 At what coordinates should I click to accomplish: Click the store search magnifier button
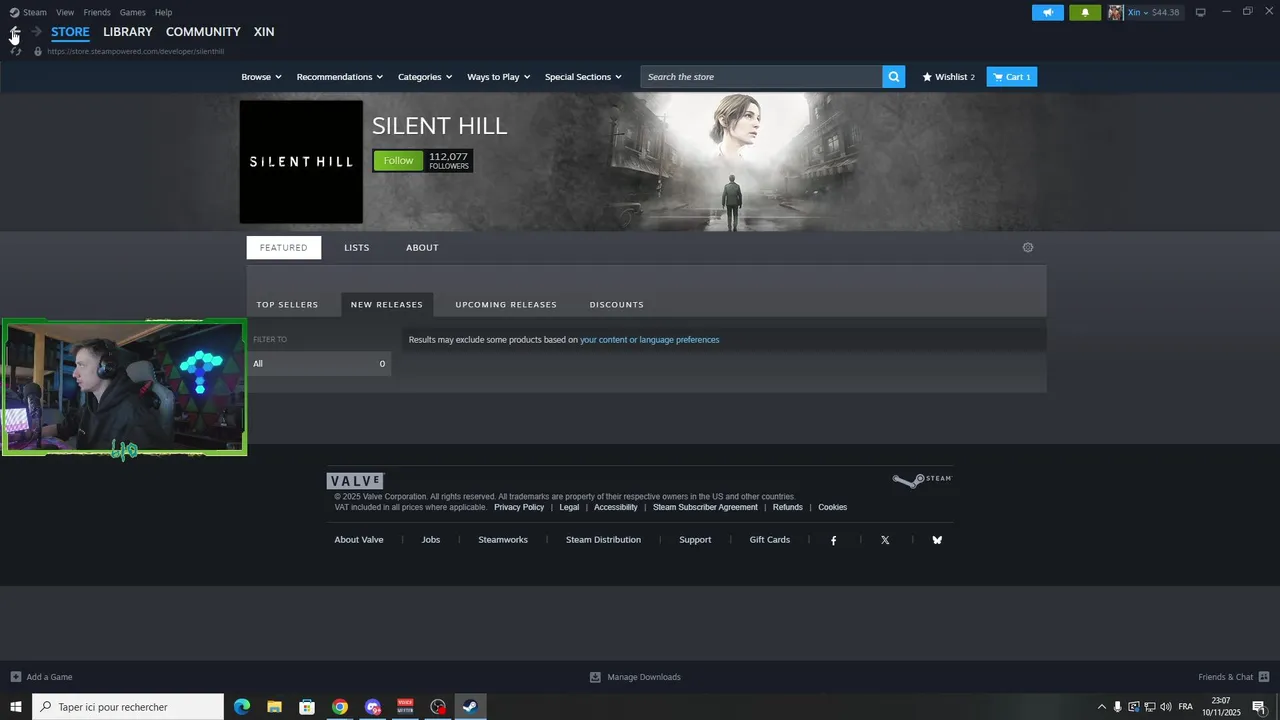coord(894,77)
